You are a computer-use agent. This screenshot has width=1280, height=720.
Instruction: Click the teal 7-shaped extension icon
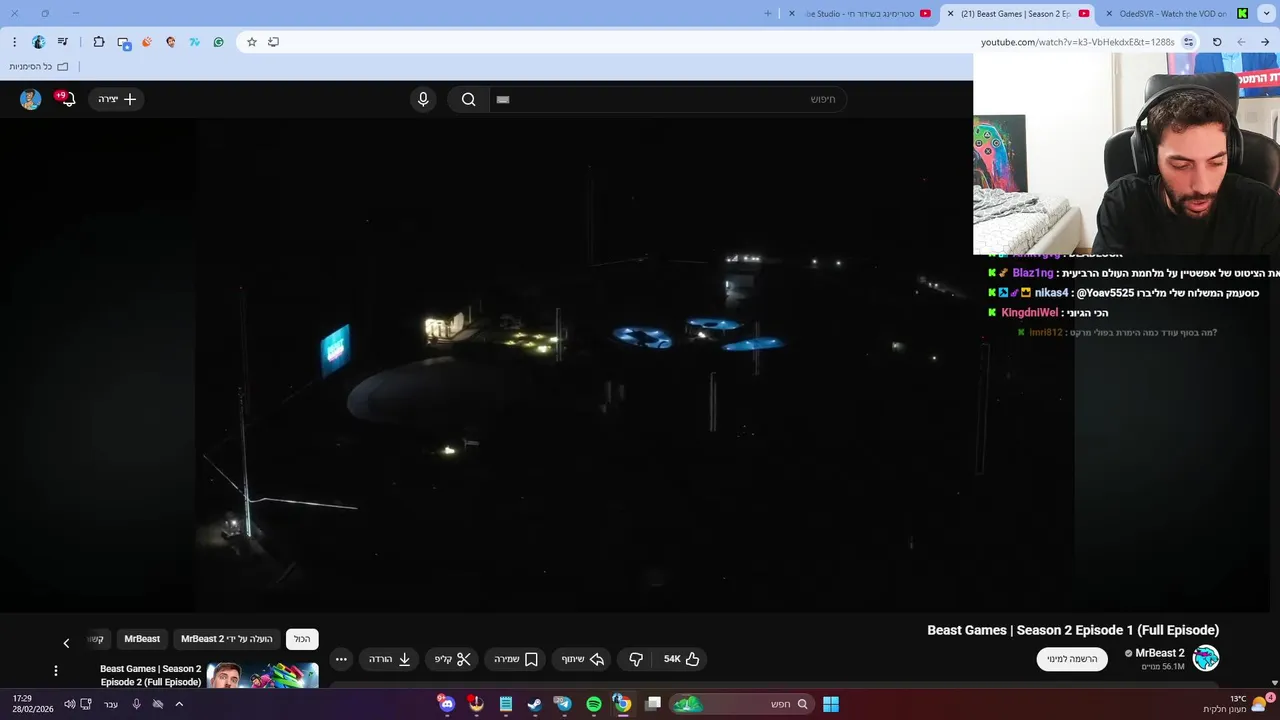click(195, 42)
